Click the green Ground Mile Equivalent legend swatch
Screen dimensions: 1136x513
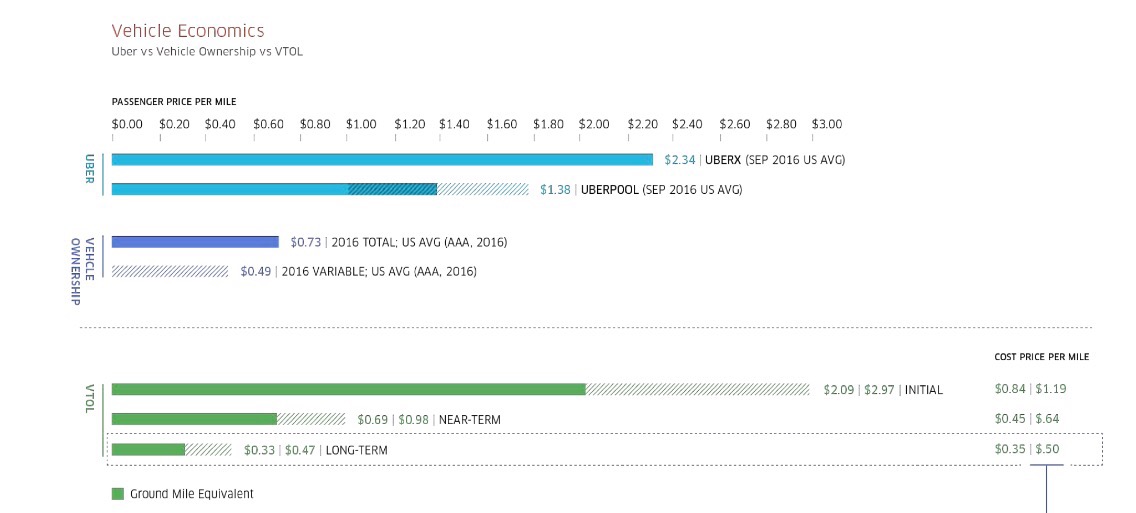point(117,494)
